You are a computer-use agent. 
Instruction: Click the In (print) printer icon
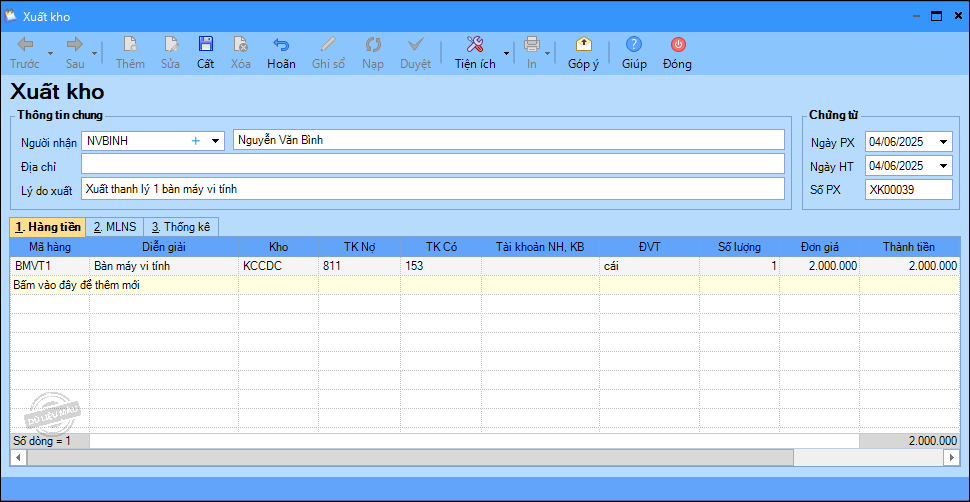click(x=532, y=45)
